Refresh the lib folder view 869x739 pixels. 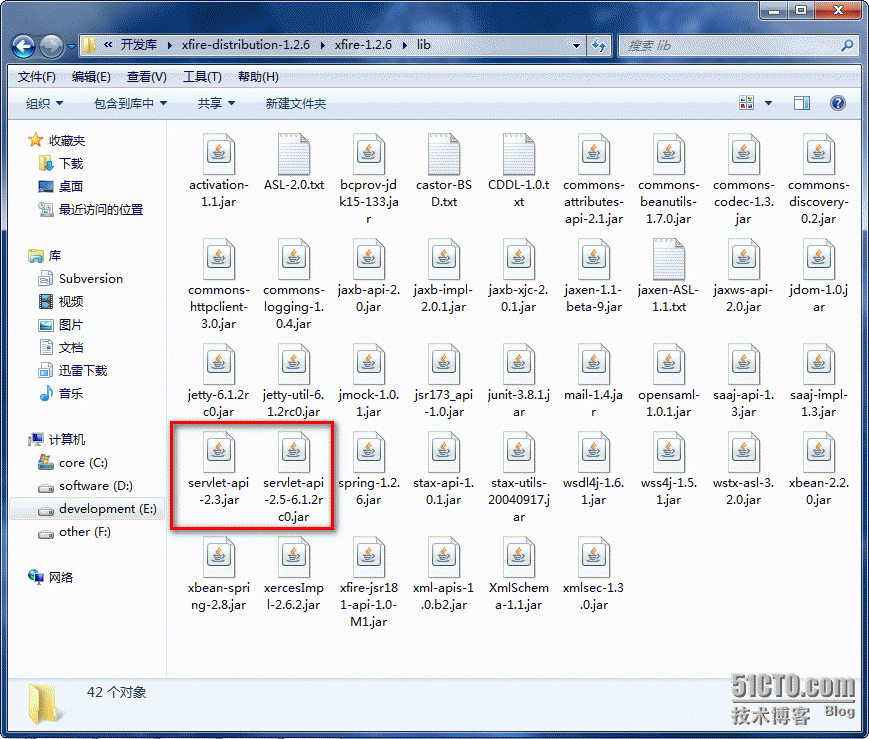599,45
